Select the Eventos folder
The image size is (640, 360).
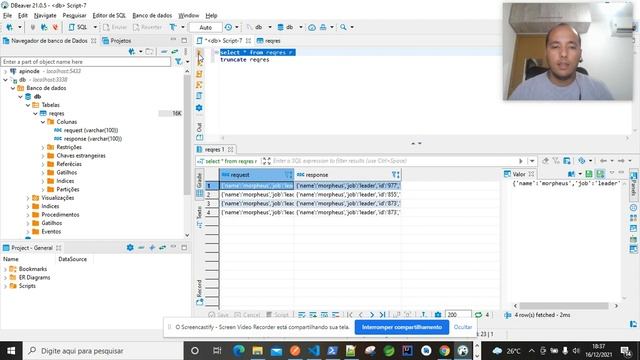[x=51, y=231]
